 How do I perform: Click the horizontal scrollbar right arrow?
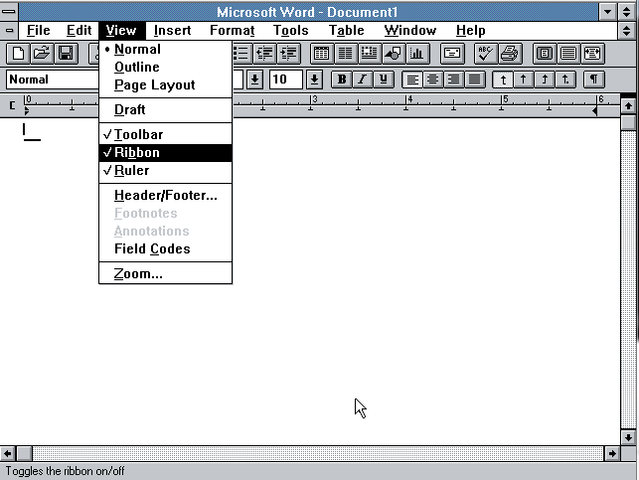tap(612, 454)
